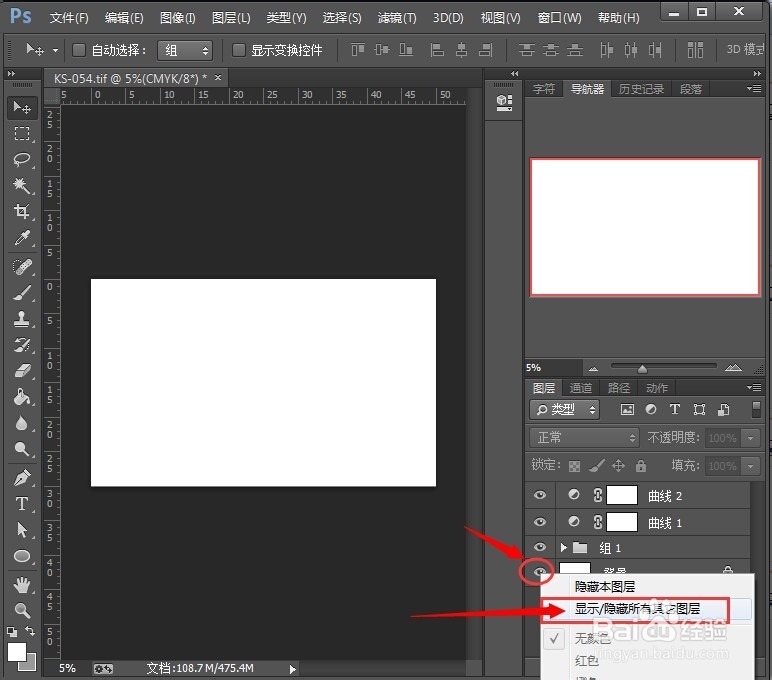The image size is (772, 680).
Task: Open the 3D panel icon in dock
Action: point(504,102)
